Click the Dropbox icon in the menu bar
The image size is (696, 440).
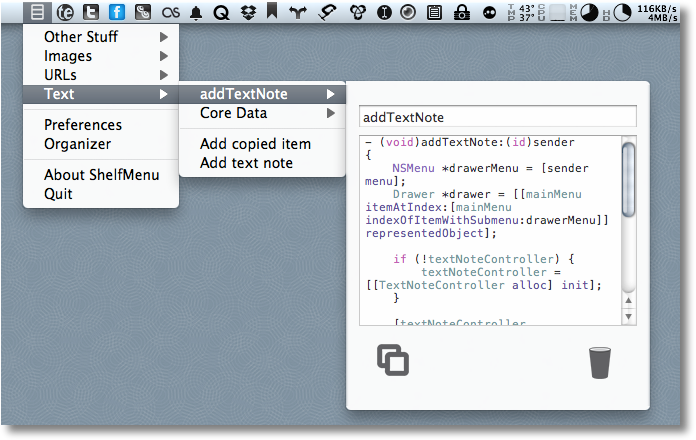[247, 12]
